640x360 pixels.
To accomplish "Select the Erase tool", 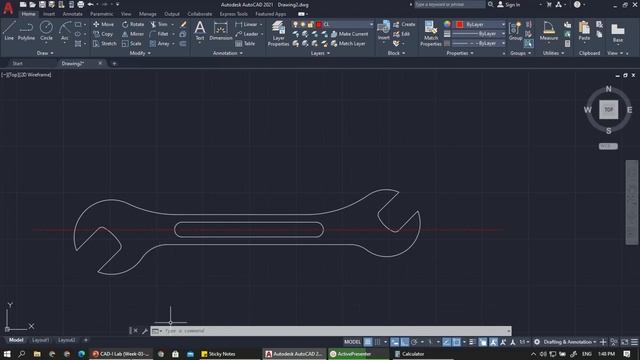I will point(183,24).
